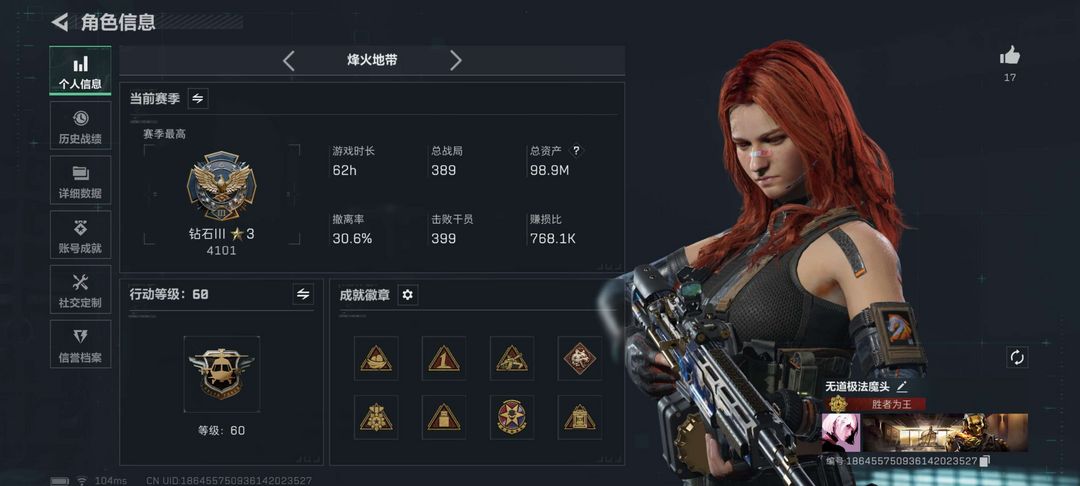
Task: Switch to the 历史战绩 tab
Action: point(81,126)
